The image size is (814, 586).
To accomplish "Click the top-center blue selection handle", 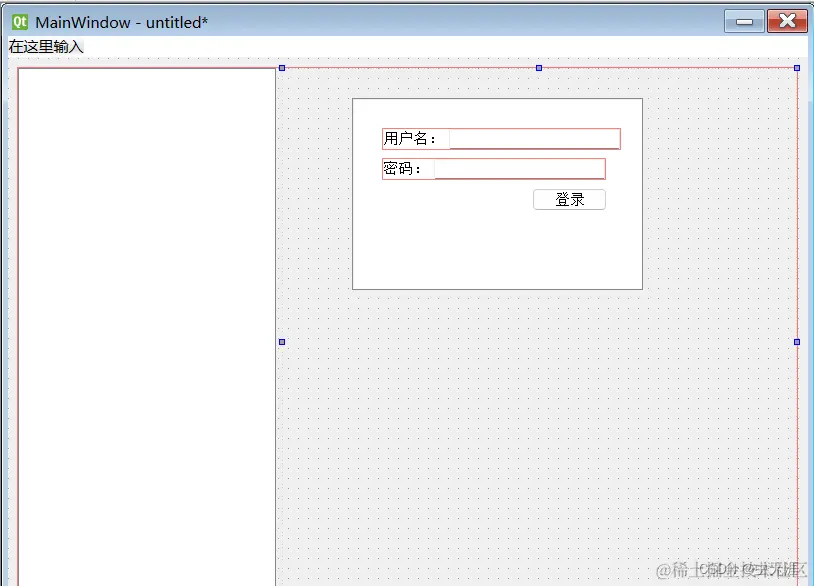I will coord(539,68).
